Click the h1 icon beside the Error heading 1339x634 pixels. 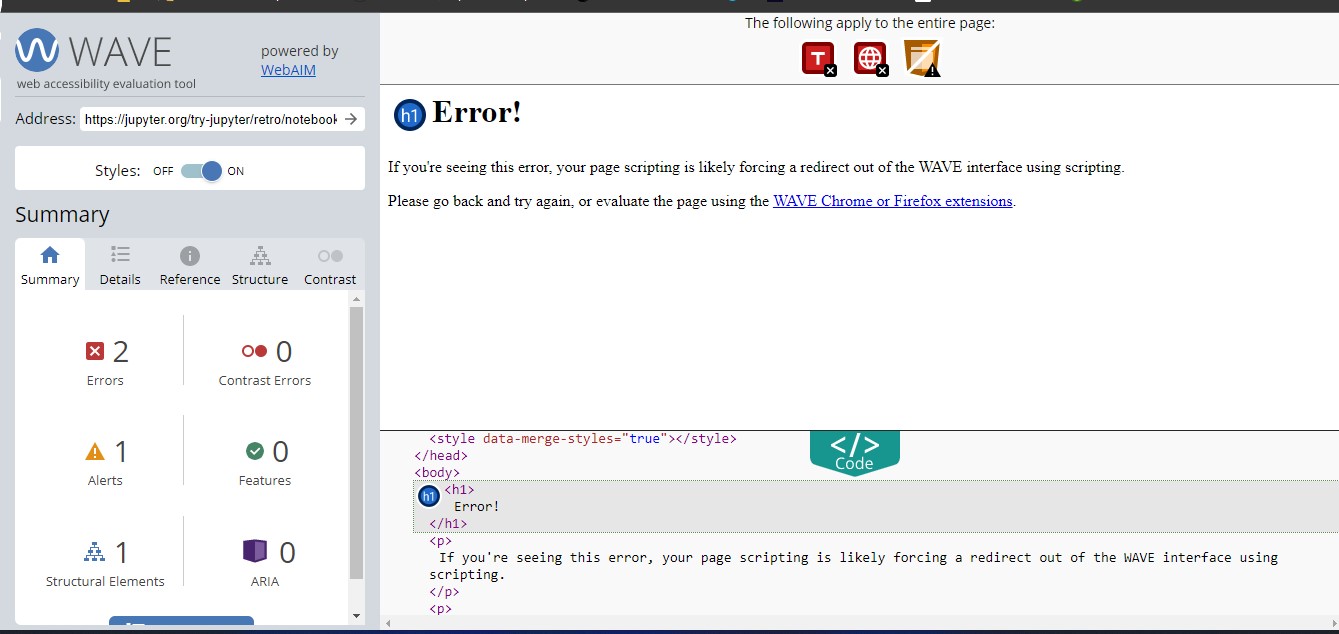click(x=409, y=115)
